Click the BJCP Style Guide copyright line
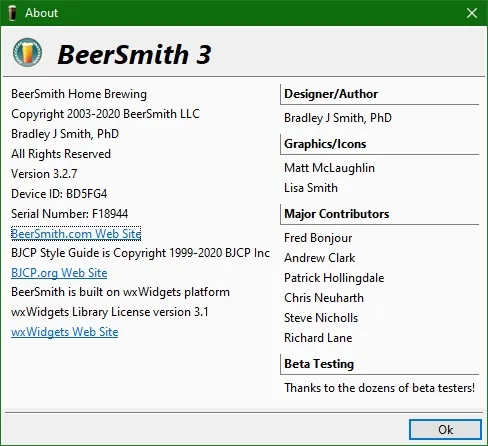 [140, 253]
